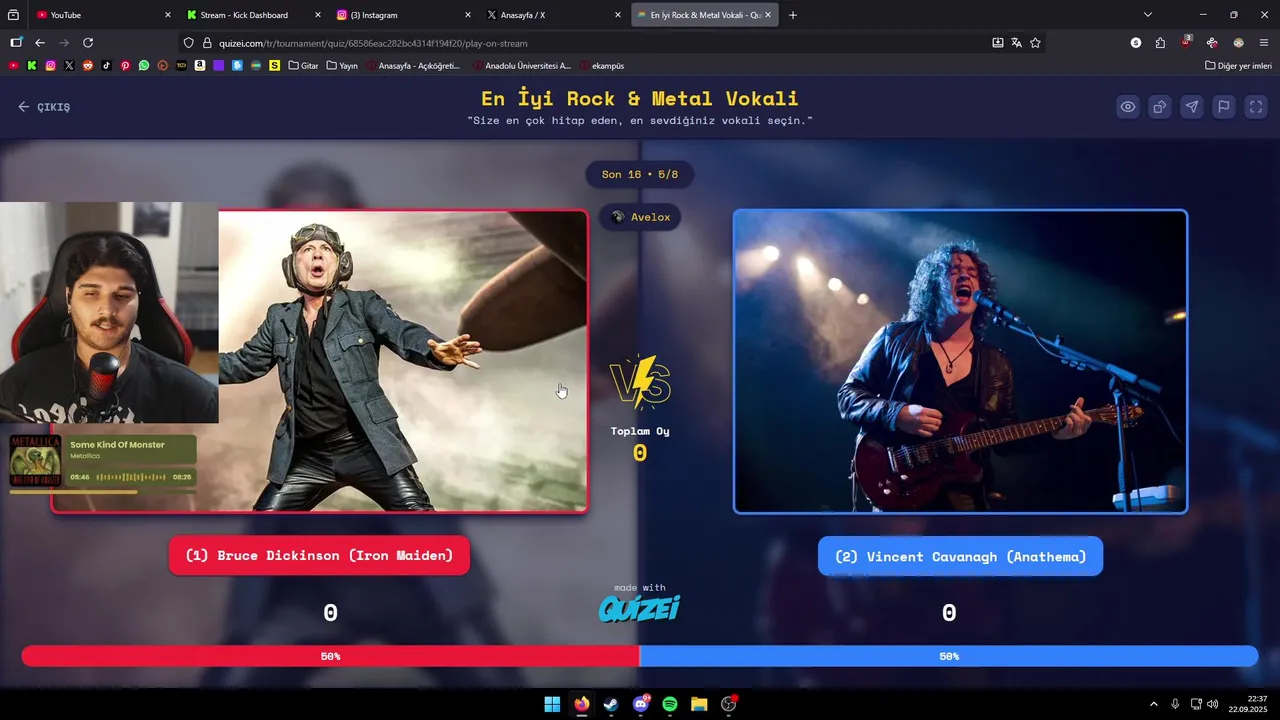Click Vincent Cavanagh guitarist photo
This screenshot has width=1280, height=720.
click(x=960, y=361)
